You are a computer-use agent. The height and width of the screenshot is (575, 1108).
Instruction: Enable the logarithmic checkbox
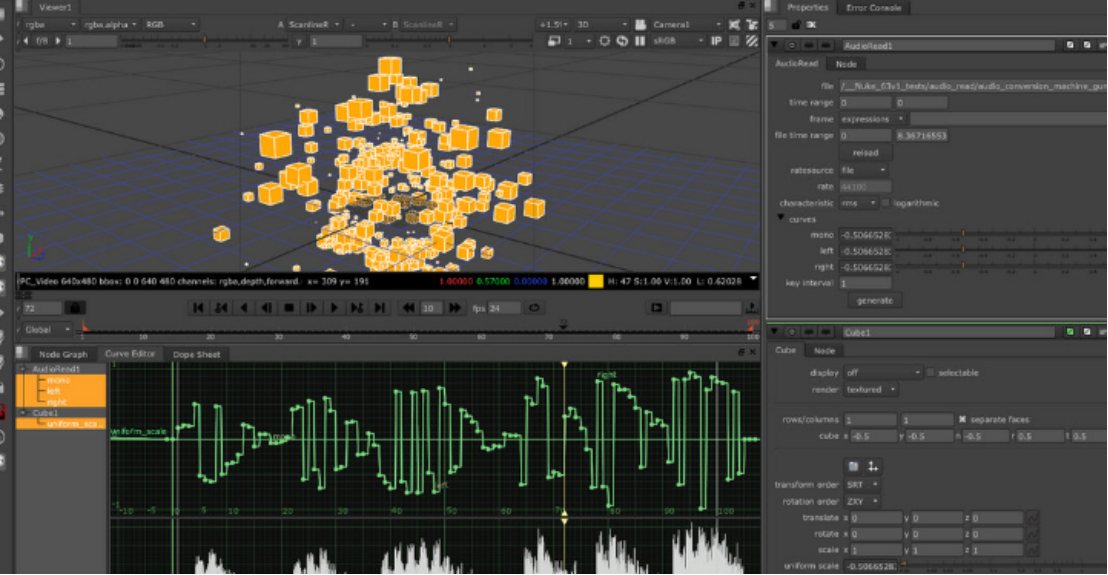click(x=887, y=203)
